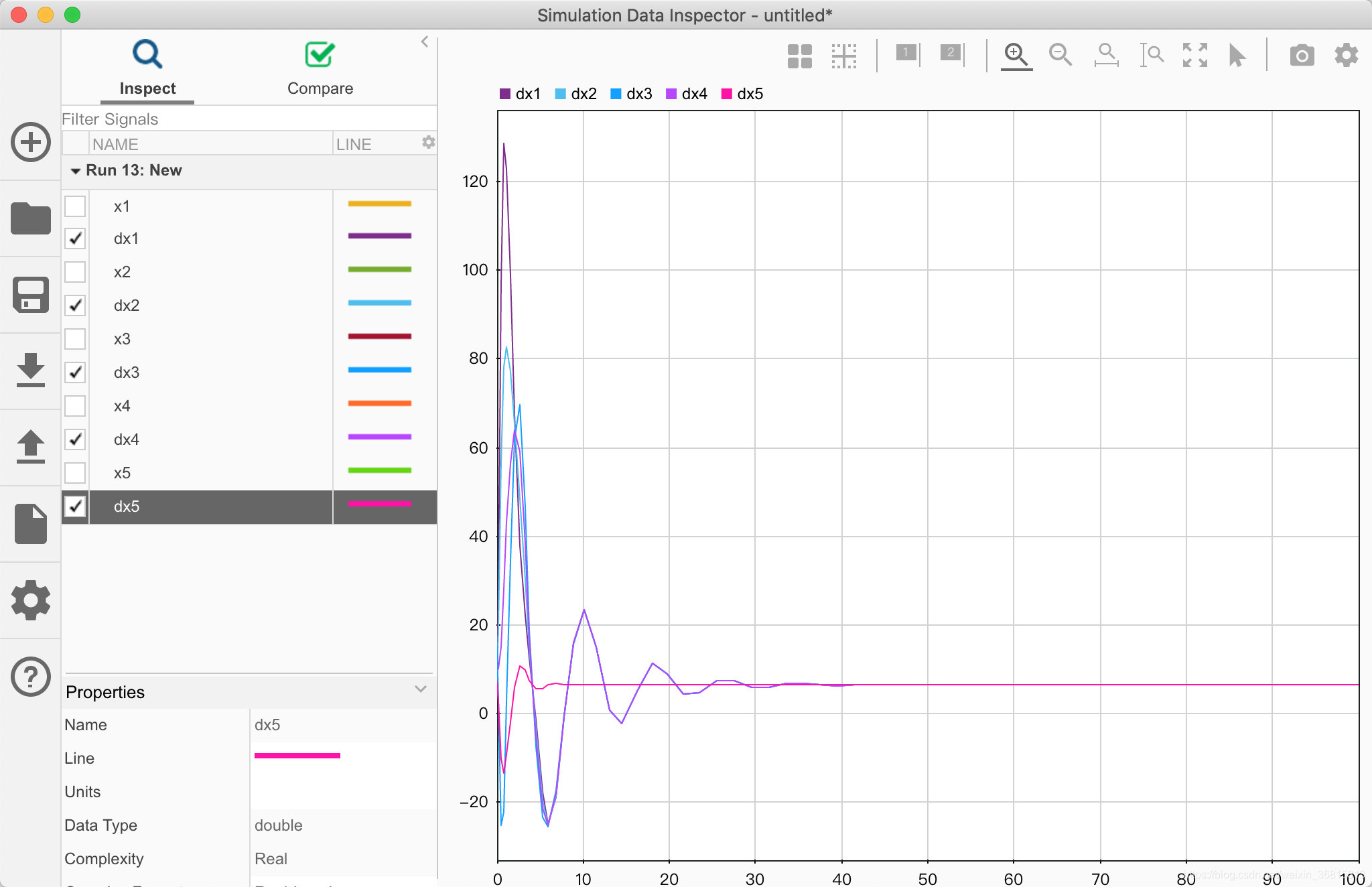The height and width of the screenshot is (887, 1372).
Task: Collapse the Properties panel chevron
Action: pyautogui.click(x=421, y=689)
